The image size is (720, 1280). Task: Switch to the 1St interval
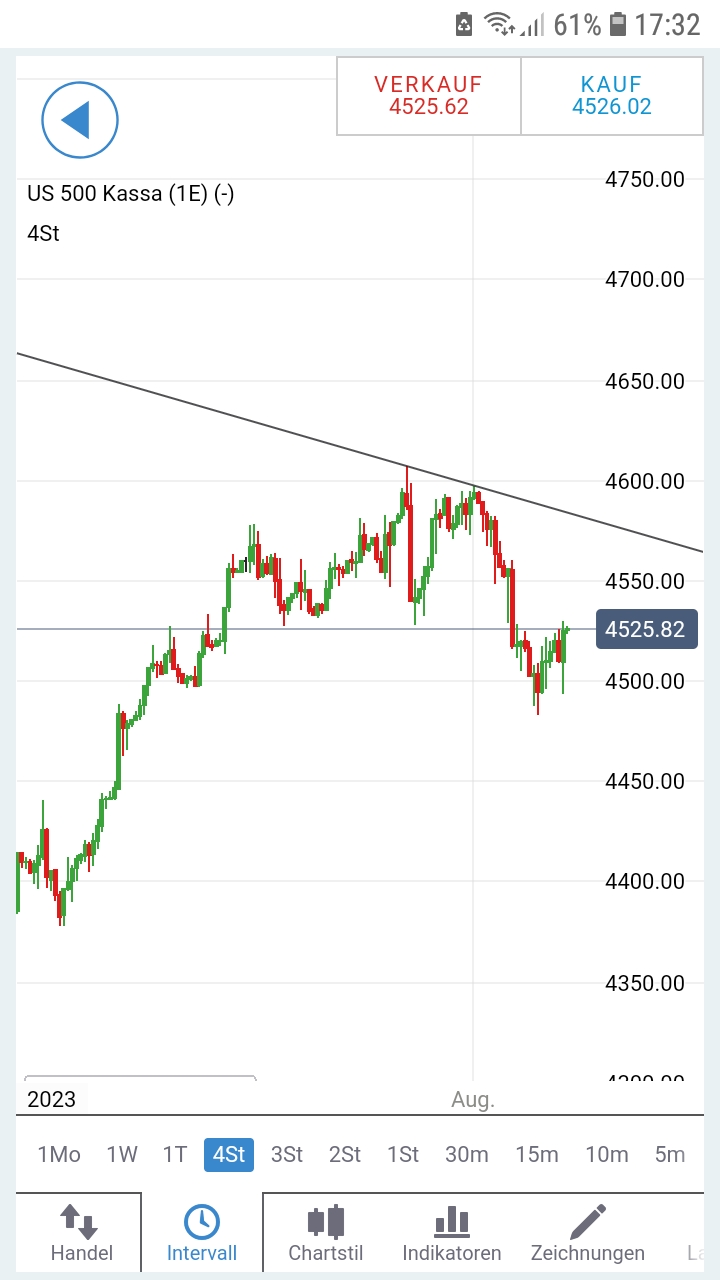click(403, 1155)
